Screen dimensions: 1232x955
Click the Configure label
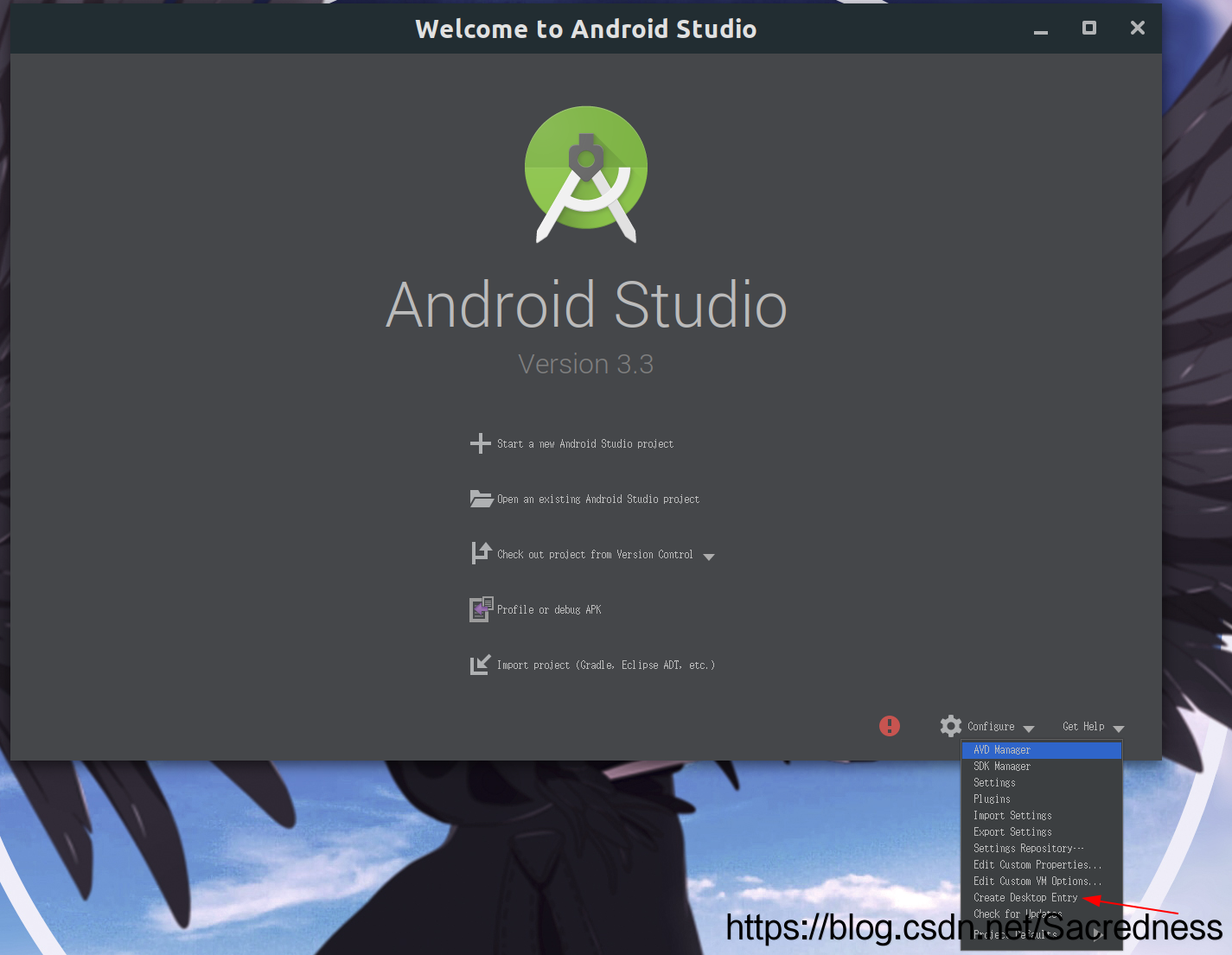[991, 727]
